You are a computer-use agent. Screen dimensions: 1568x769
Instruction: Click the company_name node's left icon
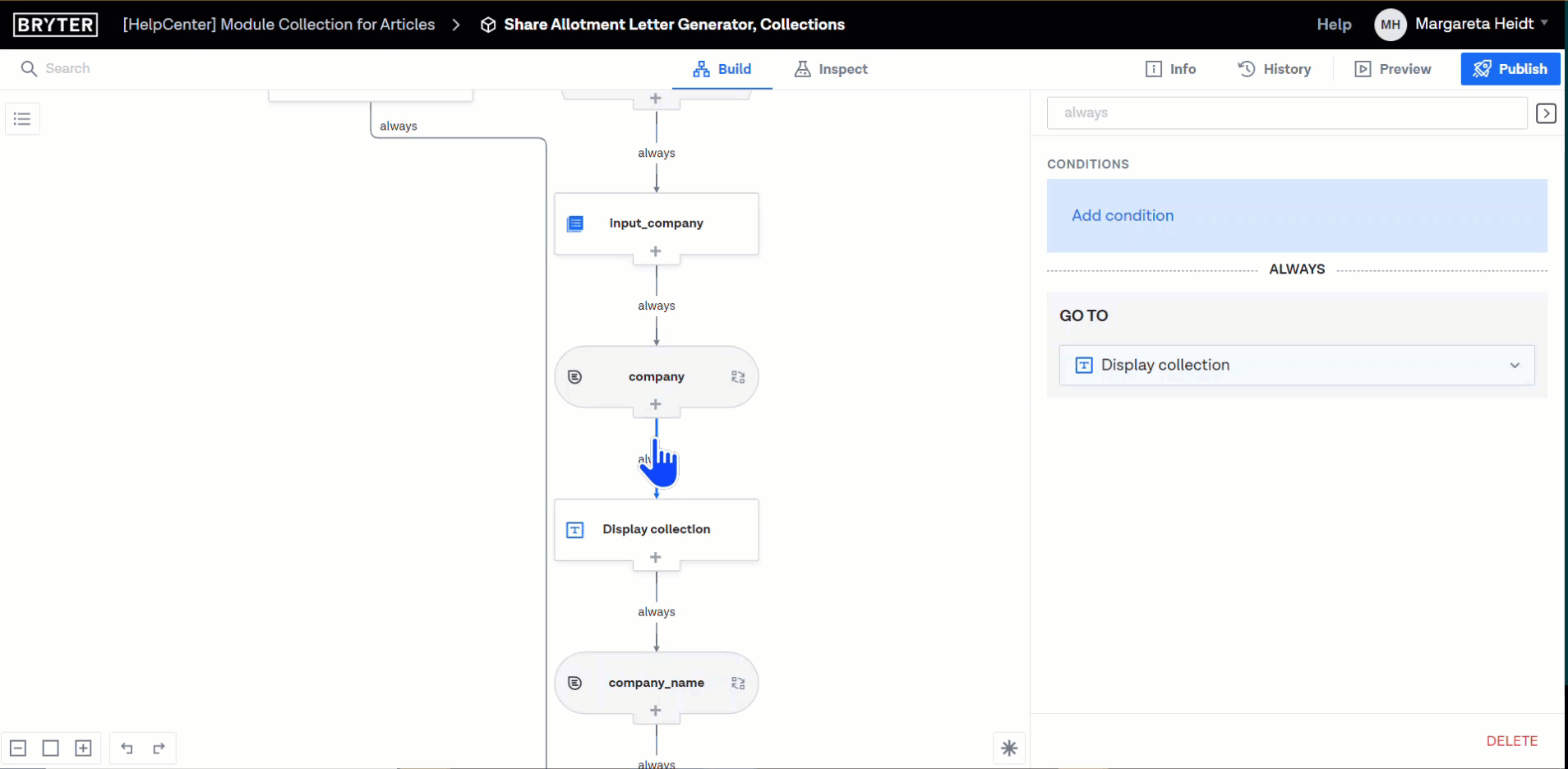pyautogui.click(x=575, y=683)
